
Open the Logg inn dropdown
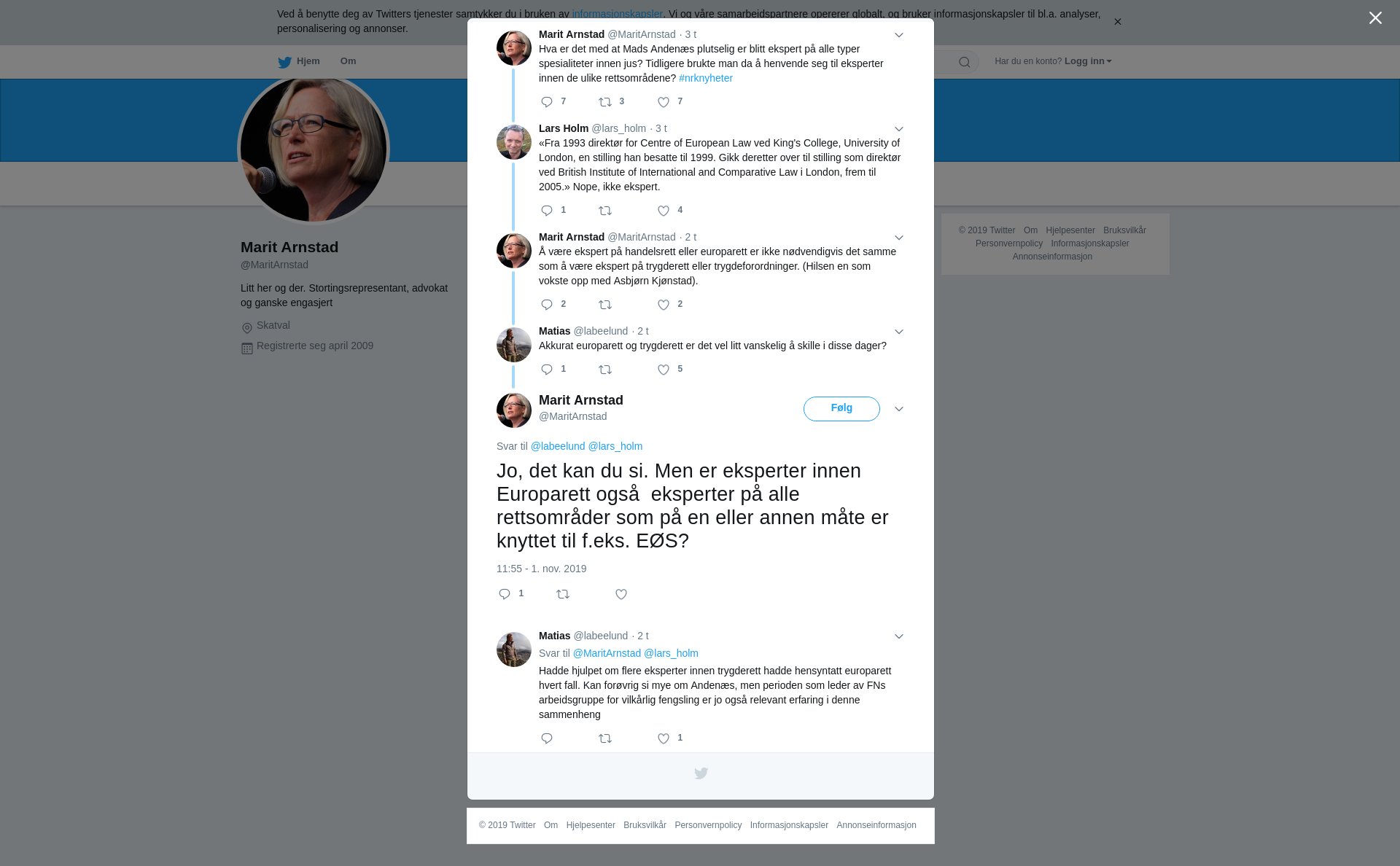1088,61
